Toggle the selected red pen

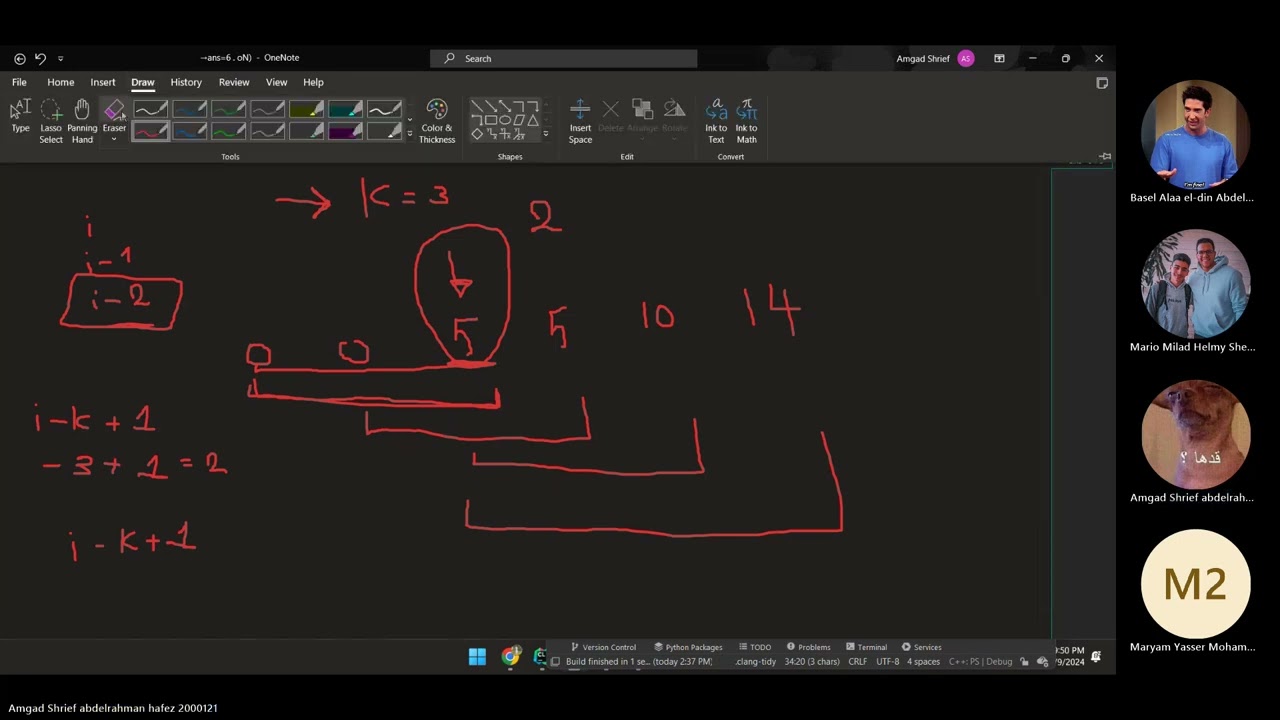(x=150, y=131)
